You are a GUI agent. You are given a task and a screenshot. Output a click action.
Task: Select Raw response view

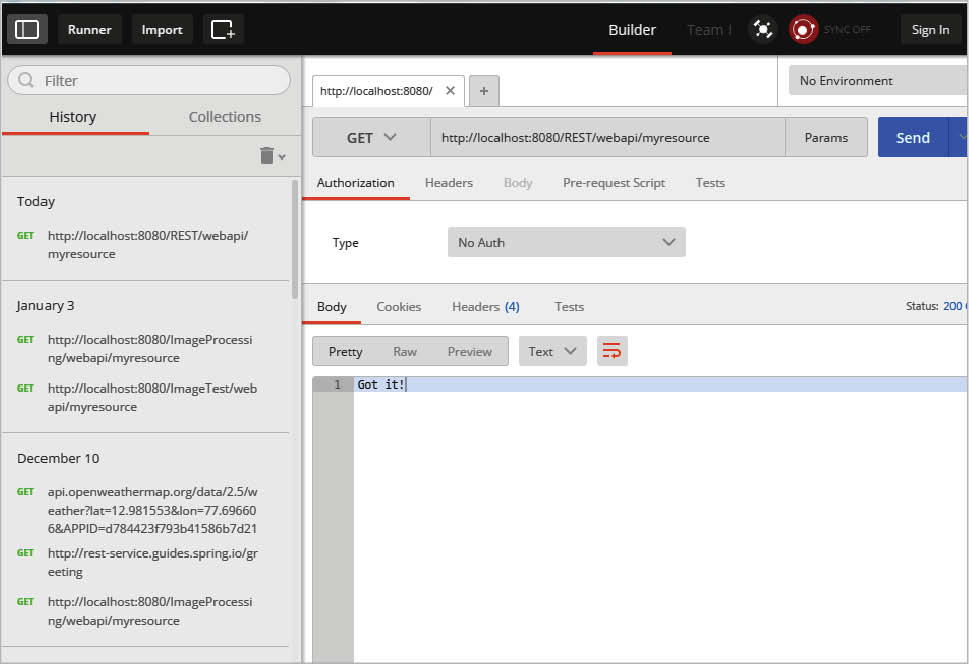click(x=405, y=351)
